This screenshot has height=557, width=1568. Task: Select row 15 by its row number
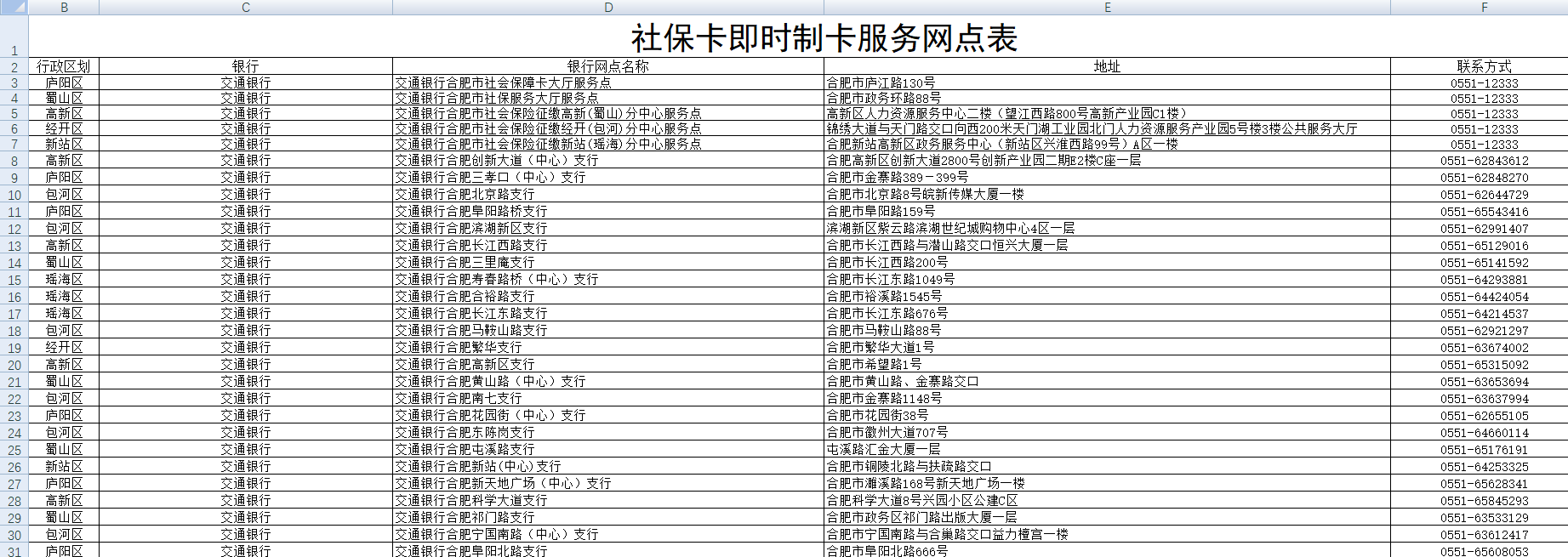tap(14, 280)
